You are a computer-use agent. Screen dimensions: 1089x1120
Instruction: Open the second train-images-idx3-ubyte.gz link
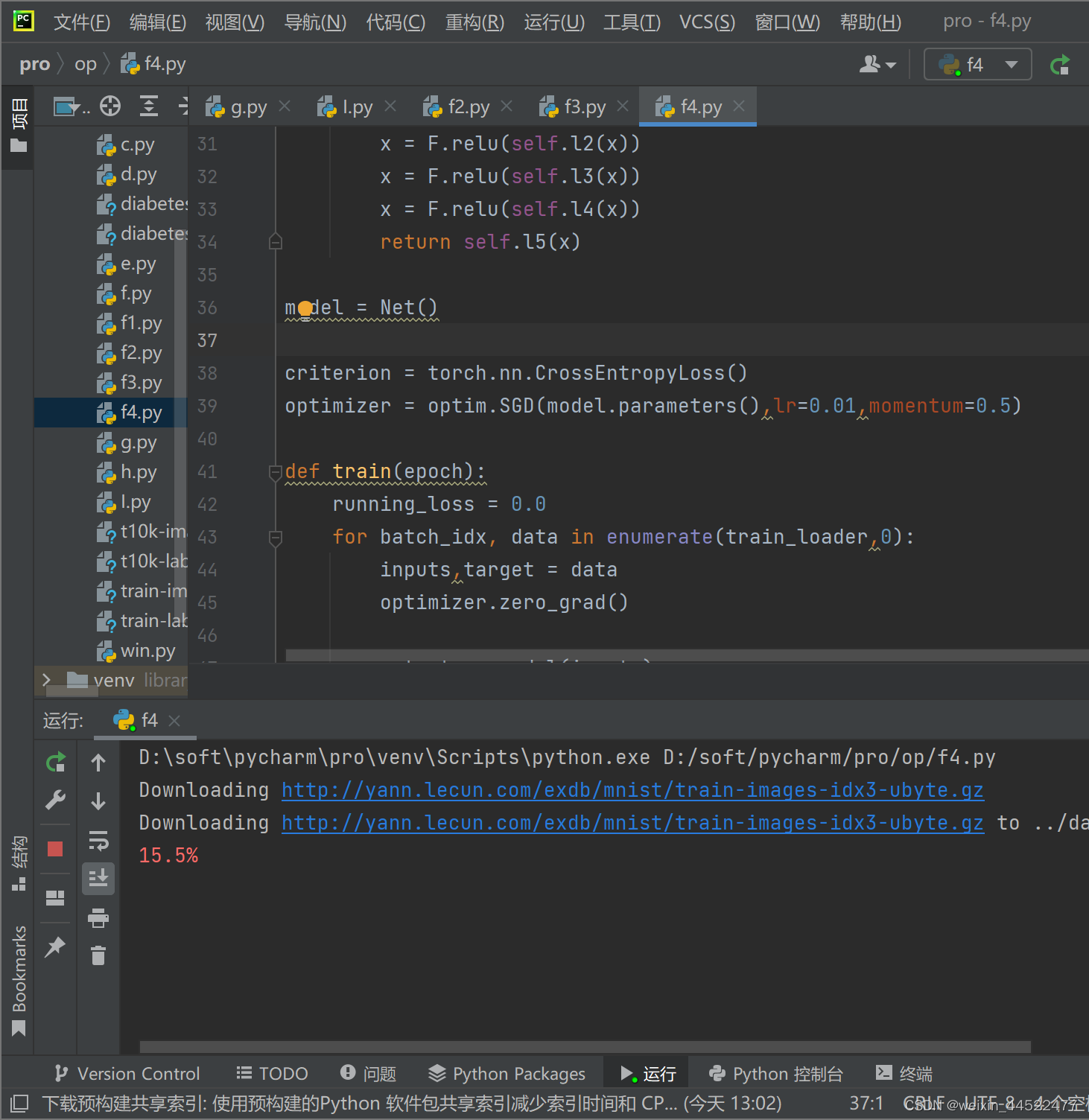point(632,823)
